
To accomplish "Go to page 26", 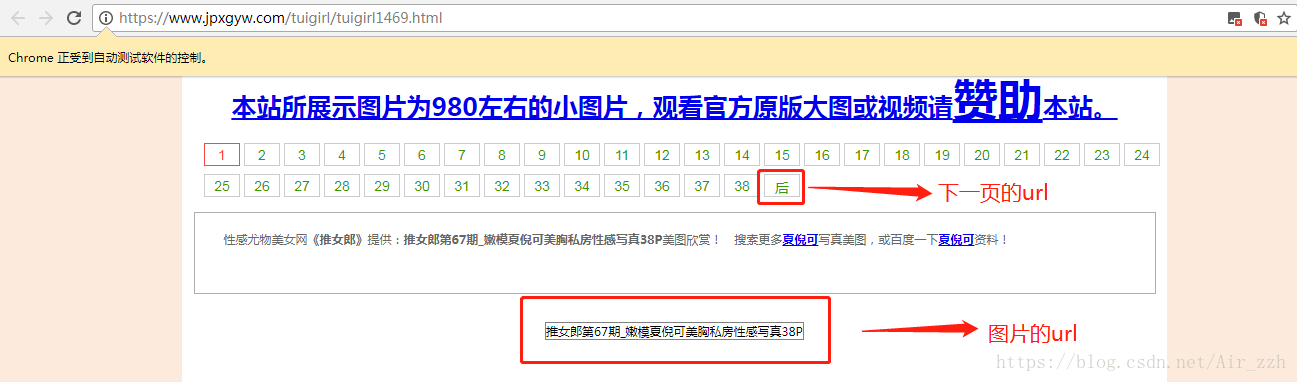I will [262, 186].
